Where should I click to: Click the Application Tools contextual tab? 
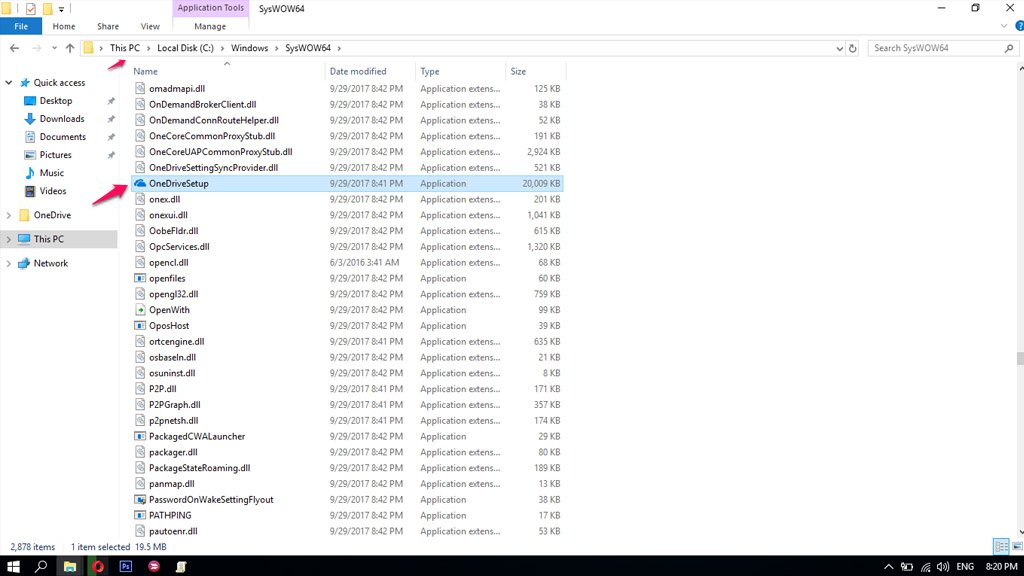pyautogui.click(x=210, y=8)
